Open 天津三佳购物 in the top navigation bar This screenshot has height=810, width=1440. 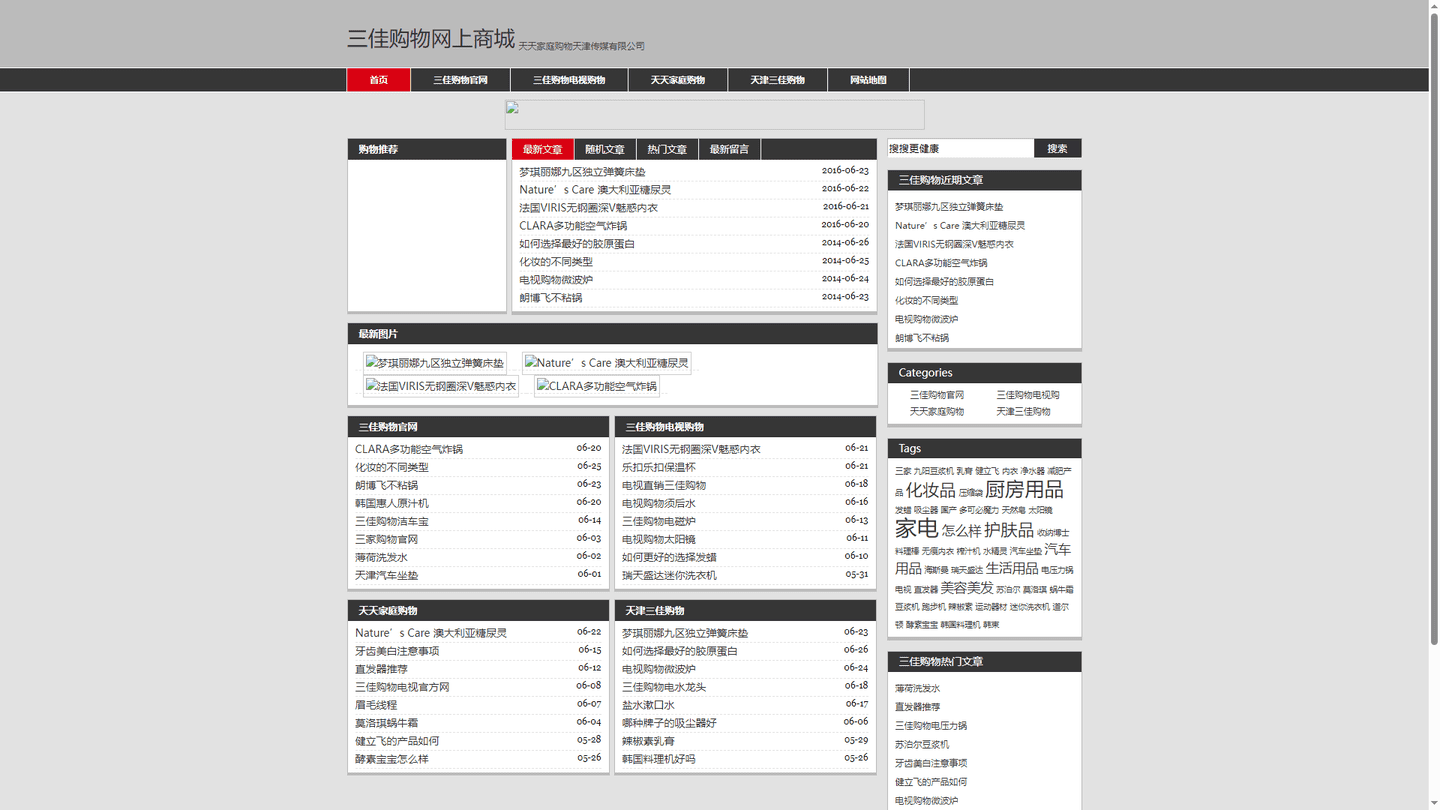(777, 80)
